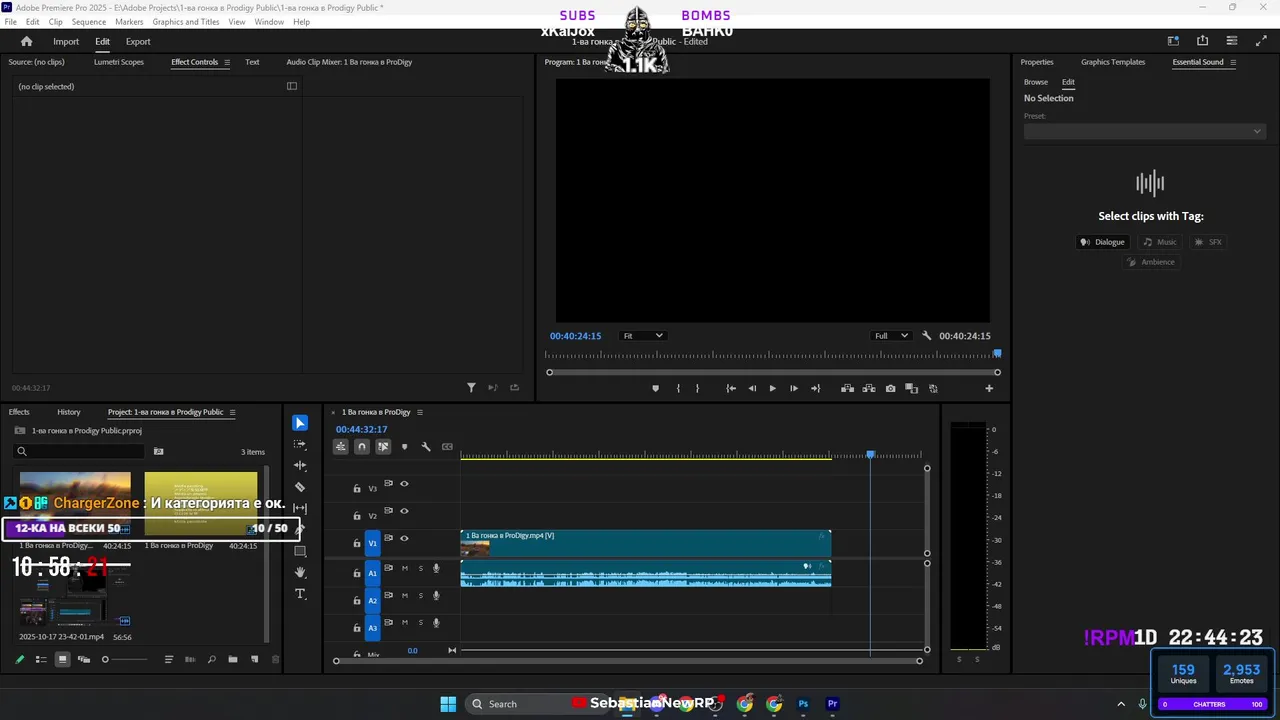Screen dimensions: 1280x720
Task: Toggle Snap in timeline magnet button
Action: click(x=362, y=447)
